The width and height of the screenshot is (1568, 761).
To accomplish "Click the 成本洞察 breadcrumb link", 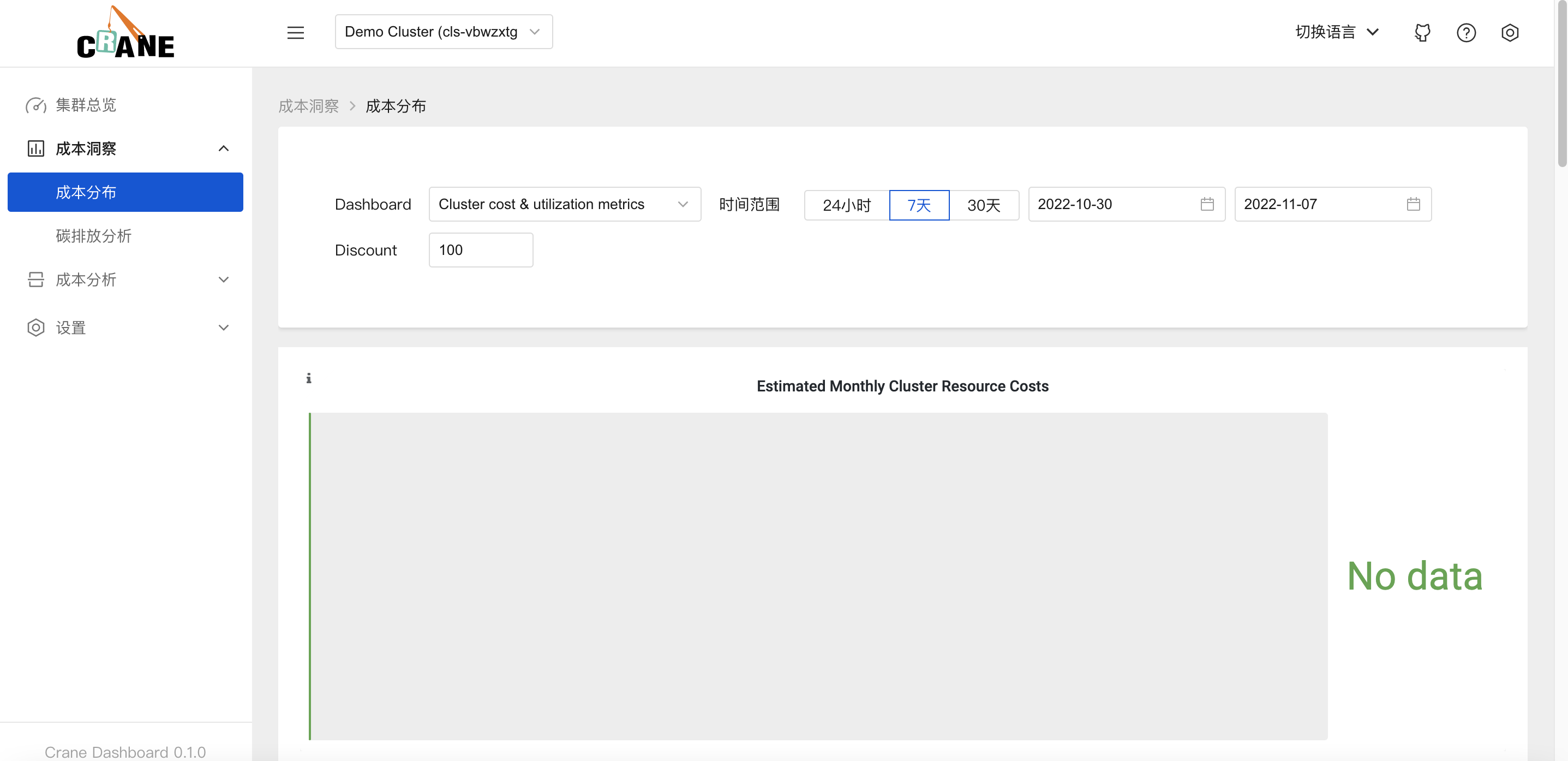I will pos(308,105).
